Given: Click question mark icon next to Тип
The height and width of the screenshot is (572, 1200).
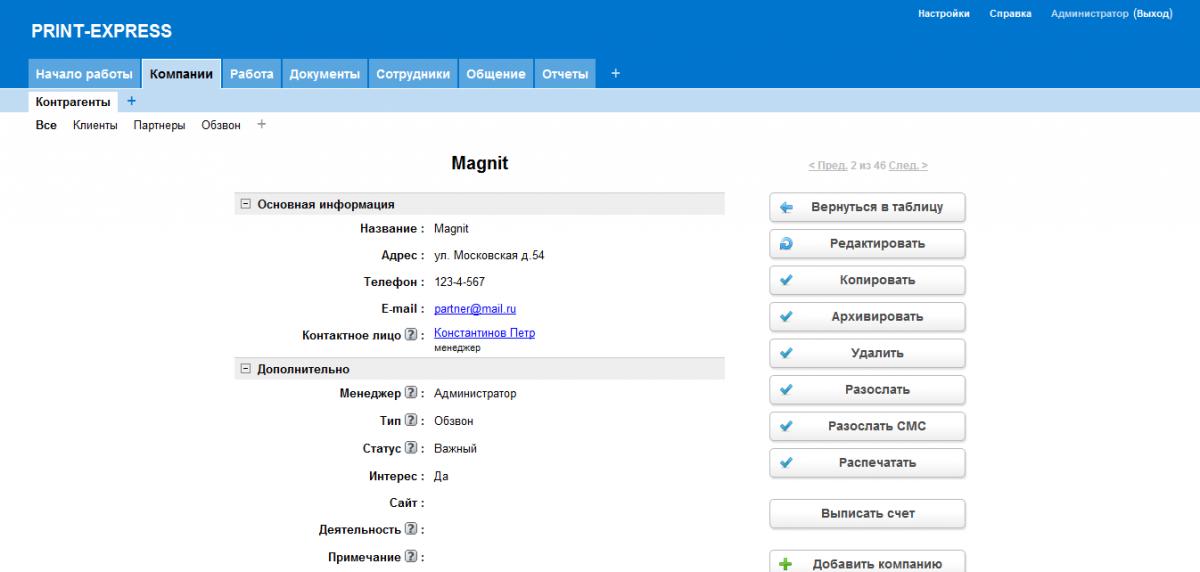Looking at the screenshot, I should 411,421.
